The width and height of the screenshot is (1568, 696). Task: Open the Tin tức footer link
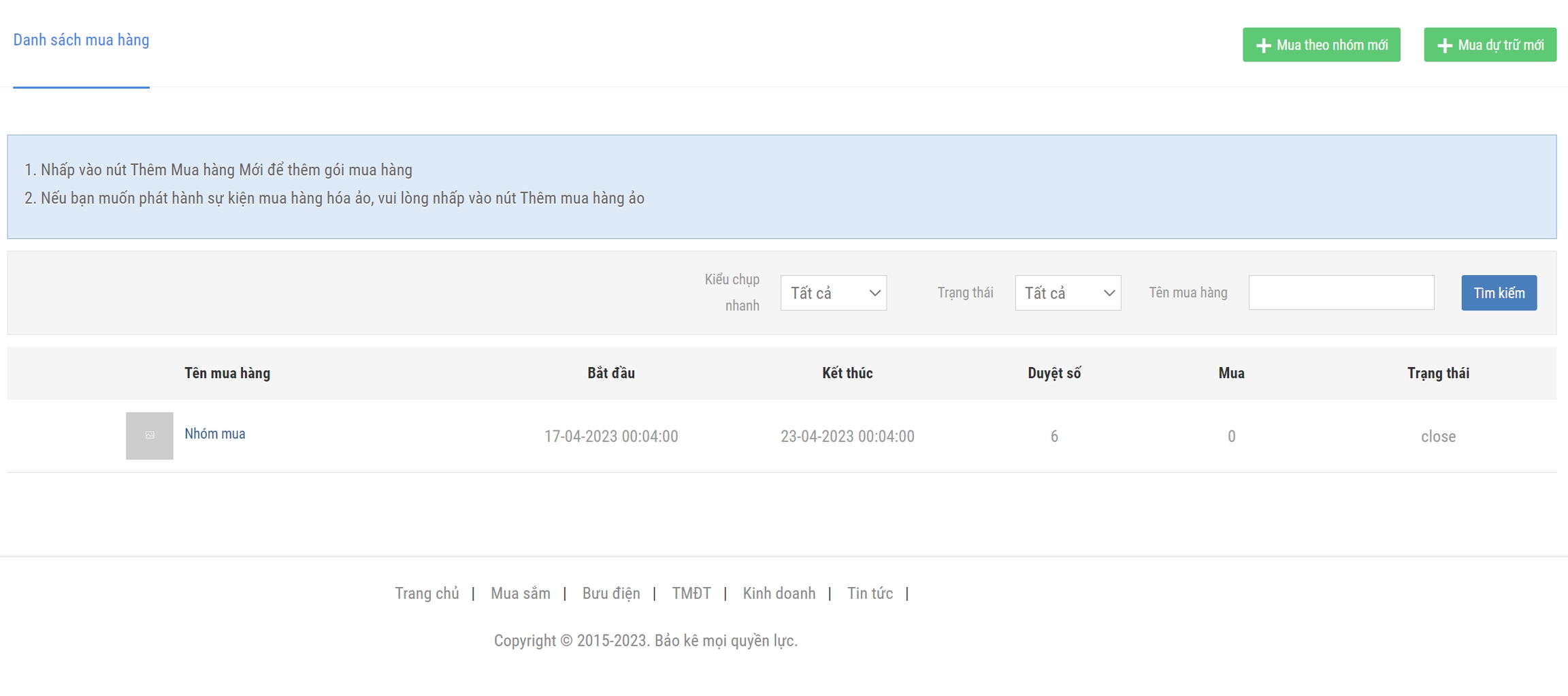pyautogui.click(x=869, y=593)
